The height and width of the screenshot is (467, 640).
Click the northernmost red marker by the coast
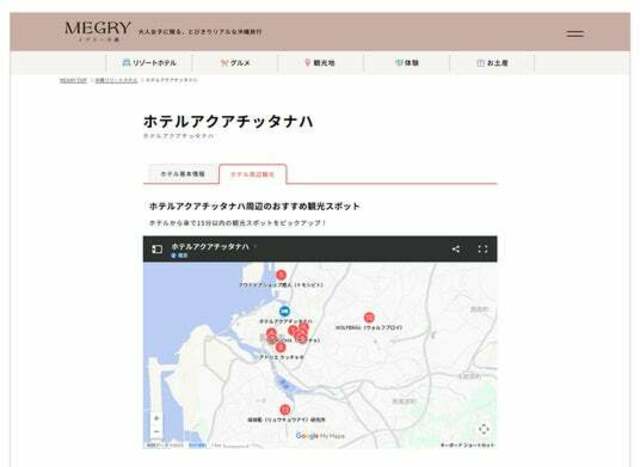point(281,275)
